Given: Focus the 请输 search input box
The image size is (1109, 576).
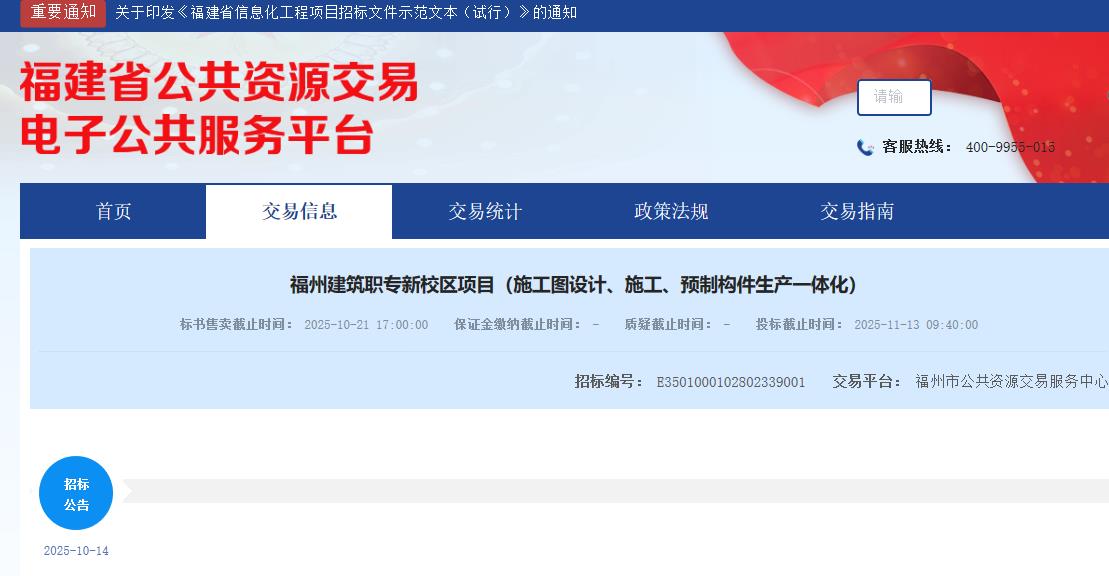Looking at the screenshot, I should point(894,97).
